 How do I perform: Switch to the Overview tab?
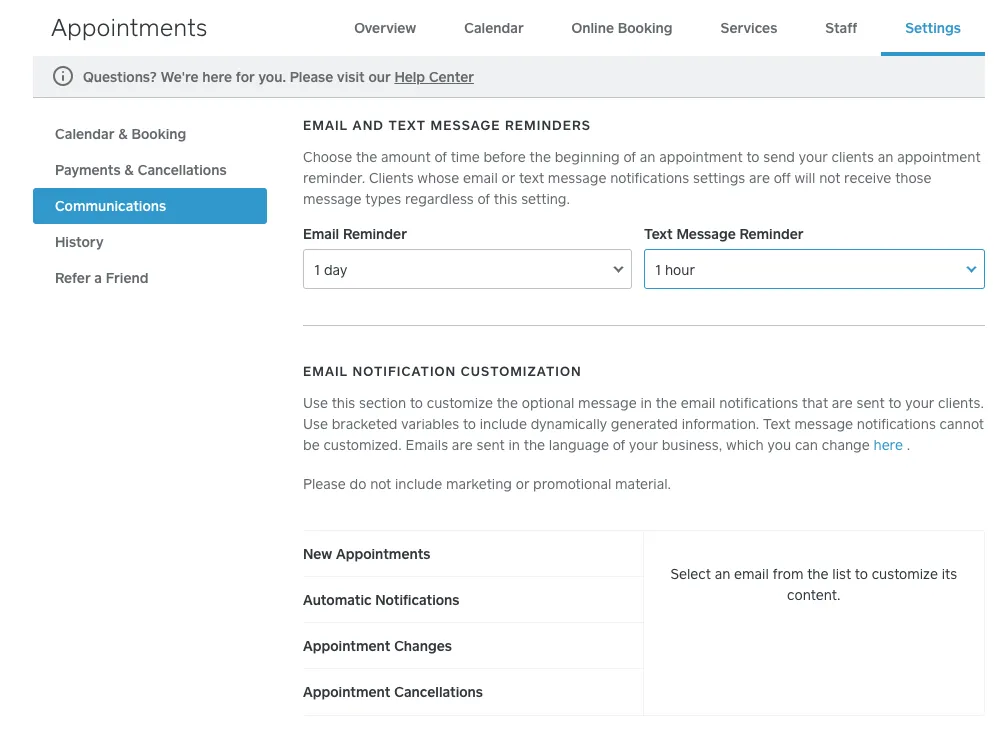tap(385, 29)
